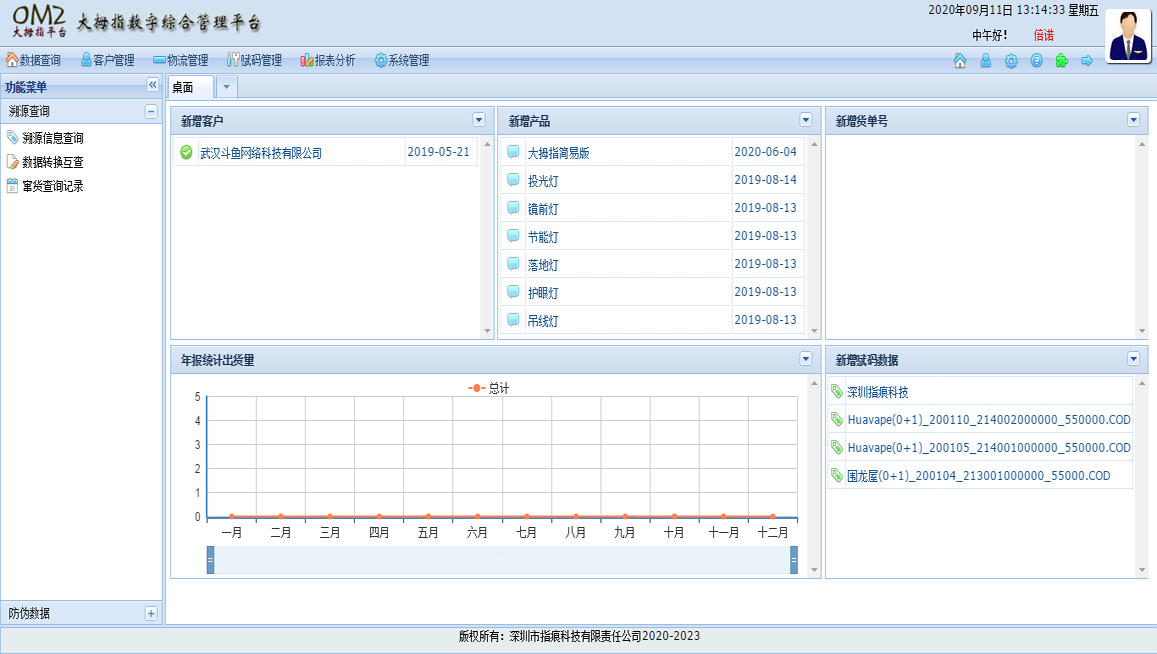
Task: Collapse the 功能菜单 sidebar panel
Action: 152,86
